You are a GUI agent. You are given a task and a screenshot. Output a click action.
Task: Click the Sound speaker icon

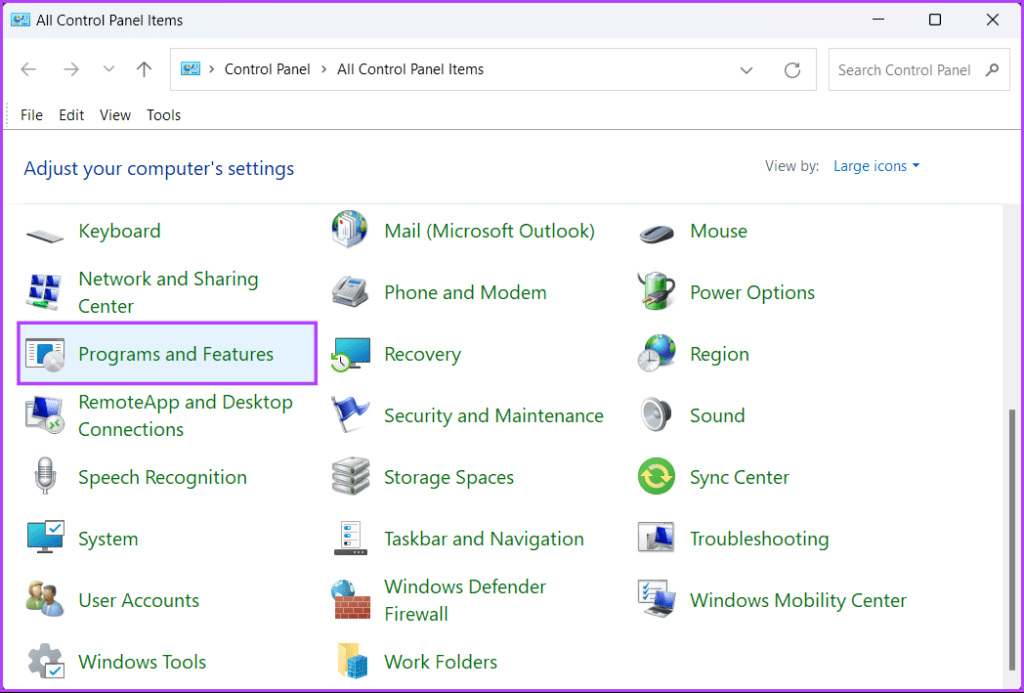click(656, 415)
